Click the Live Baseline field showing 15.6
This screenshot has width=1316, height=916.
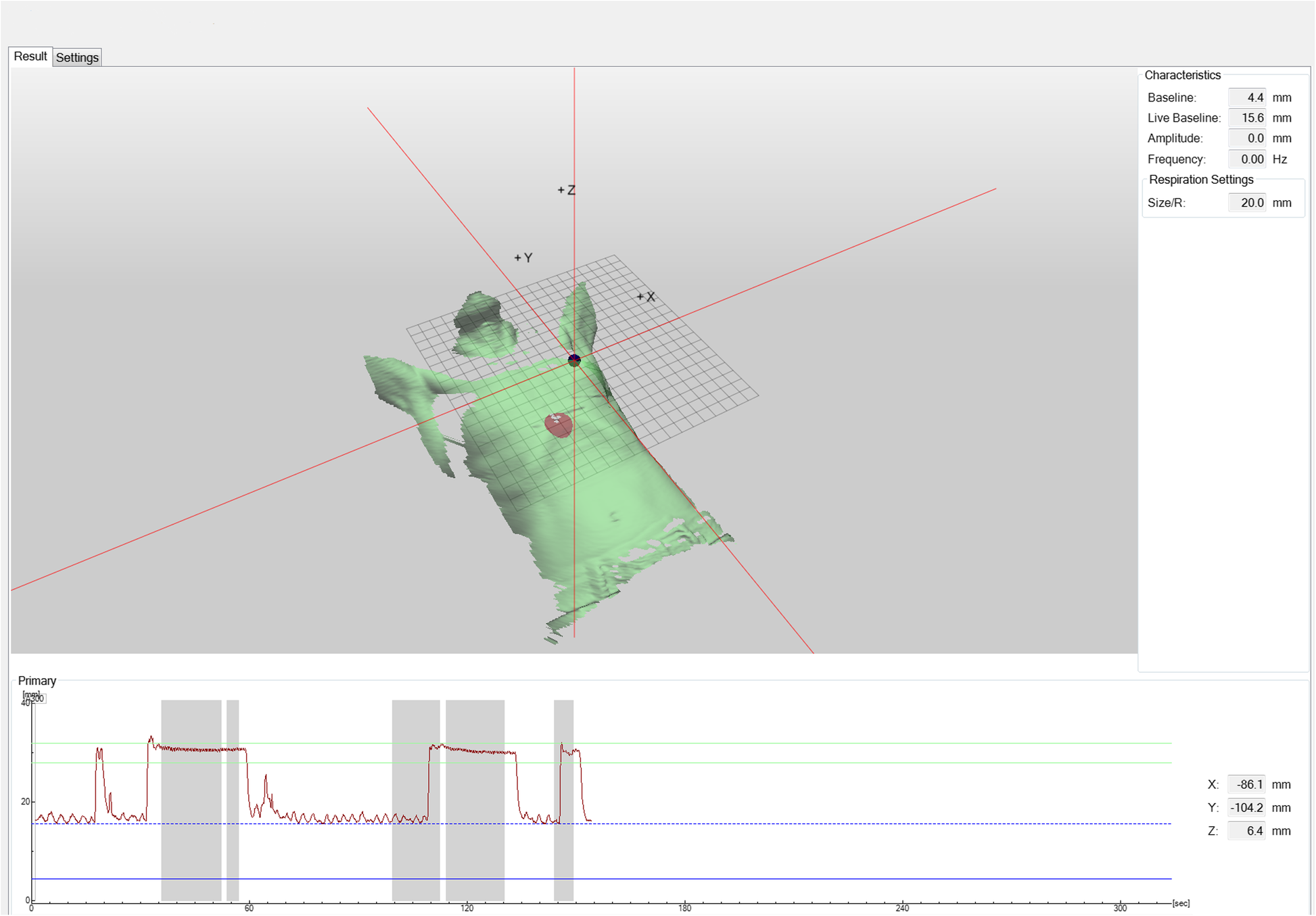click(1248, 118)
